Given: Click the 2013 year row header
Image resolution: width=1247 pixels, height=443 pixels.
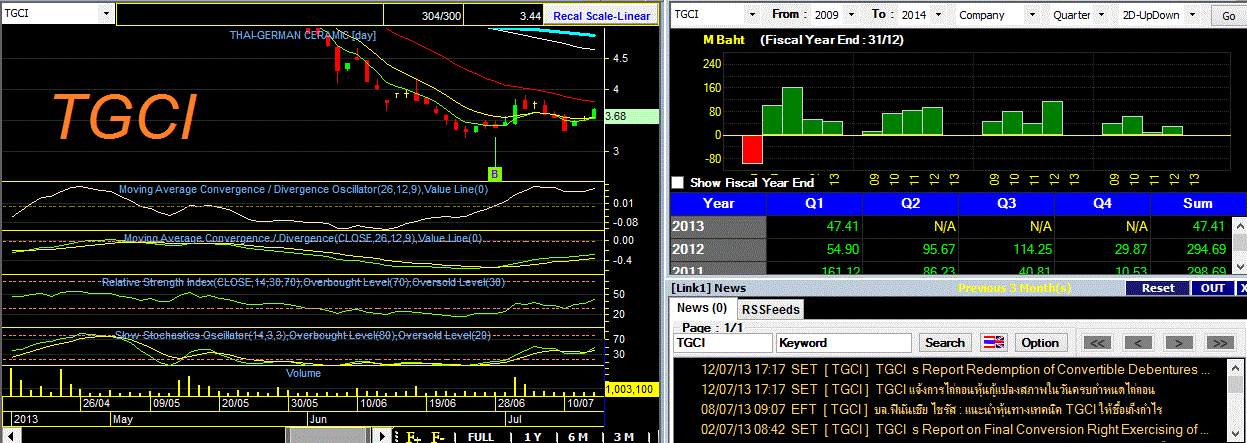Looking at the screenshot, I should (718, 227).
